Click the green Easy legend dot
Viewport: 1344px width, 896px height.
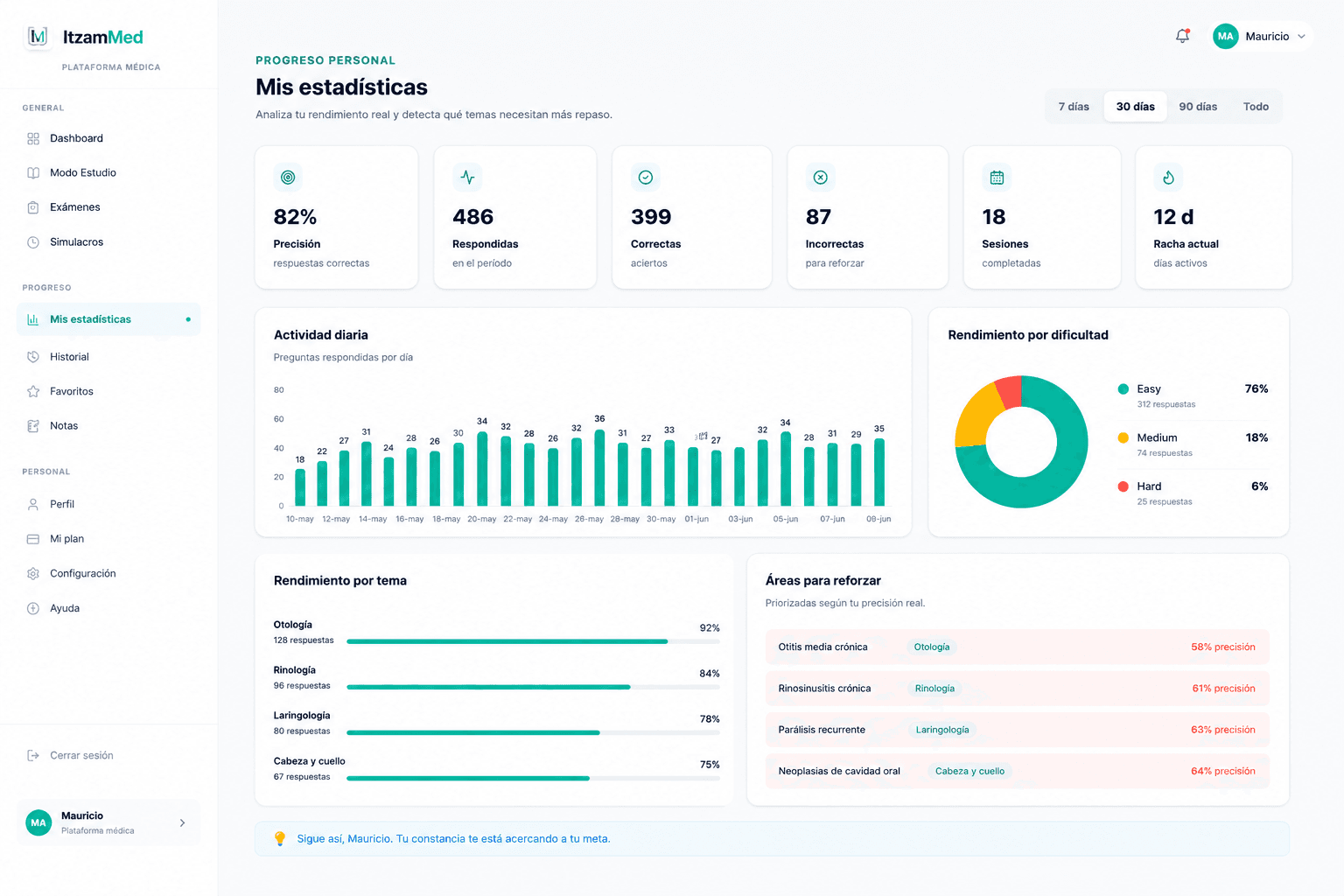click(x=1123, y=389)
